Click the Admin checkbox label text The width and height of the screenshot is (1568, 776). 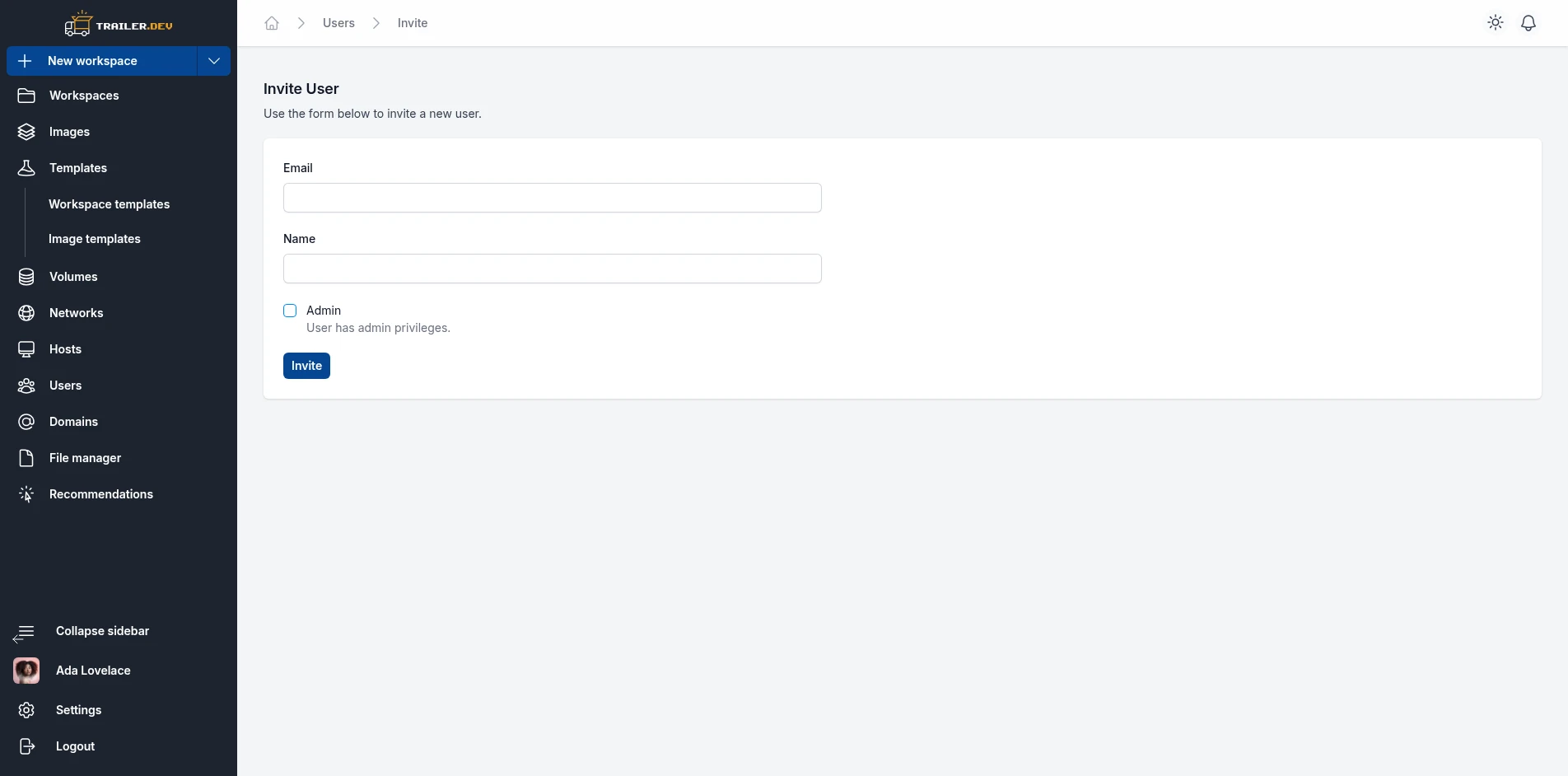[x=324, y=311]
